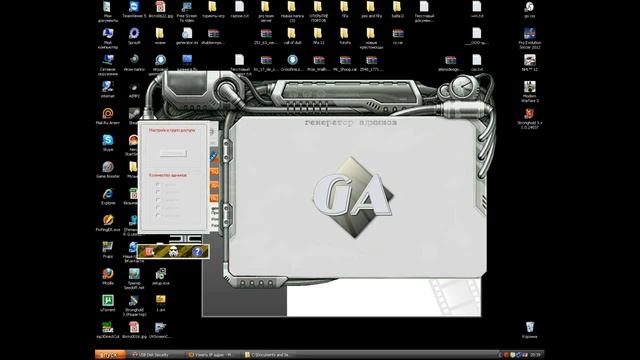Open help via blue question mark icon
The height and width of the screenshot is (360, 640).
197,252
